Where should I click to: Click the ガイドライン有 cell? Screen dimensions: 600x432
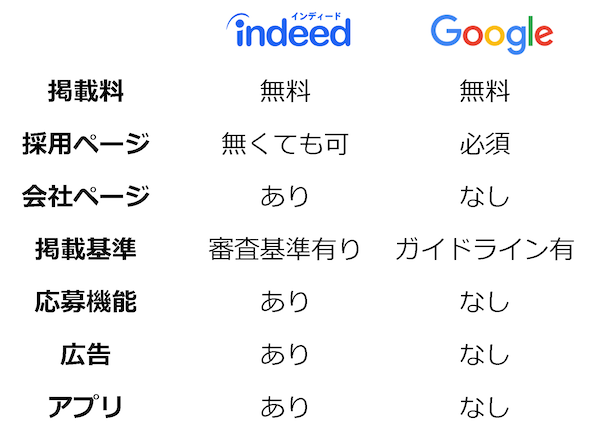[485, 249]
